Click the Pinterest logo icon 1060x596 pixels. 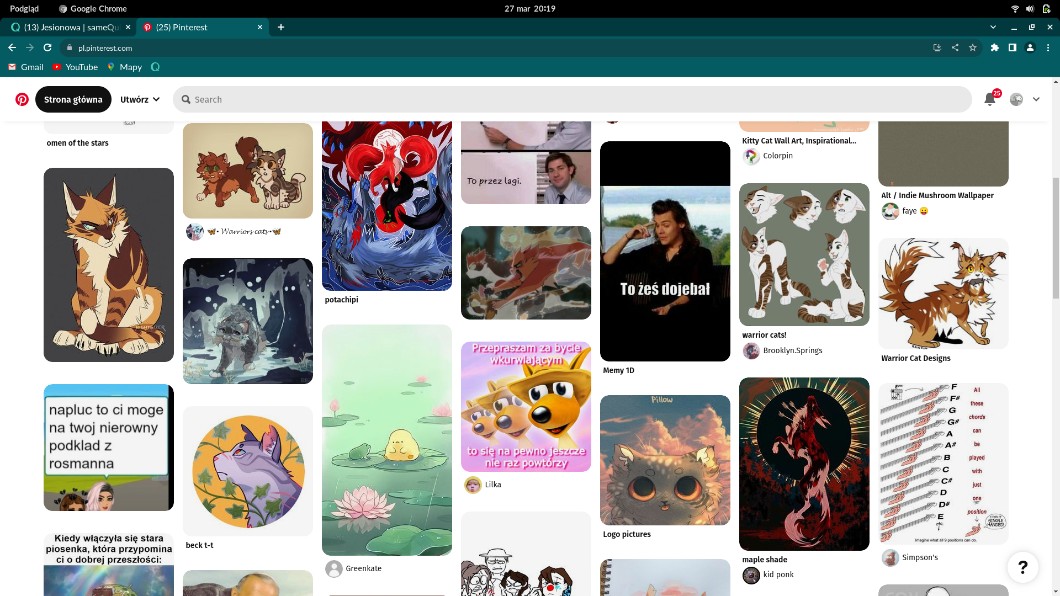(22, 99)
